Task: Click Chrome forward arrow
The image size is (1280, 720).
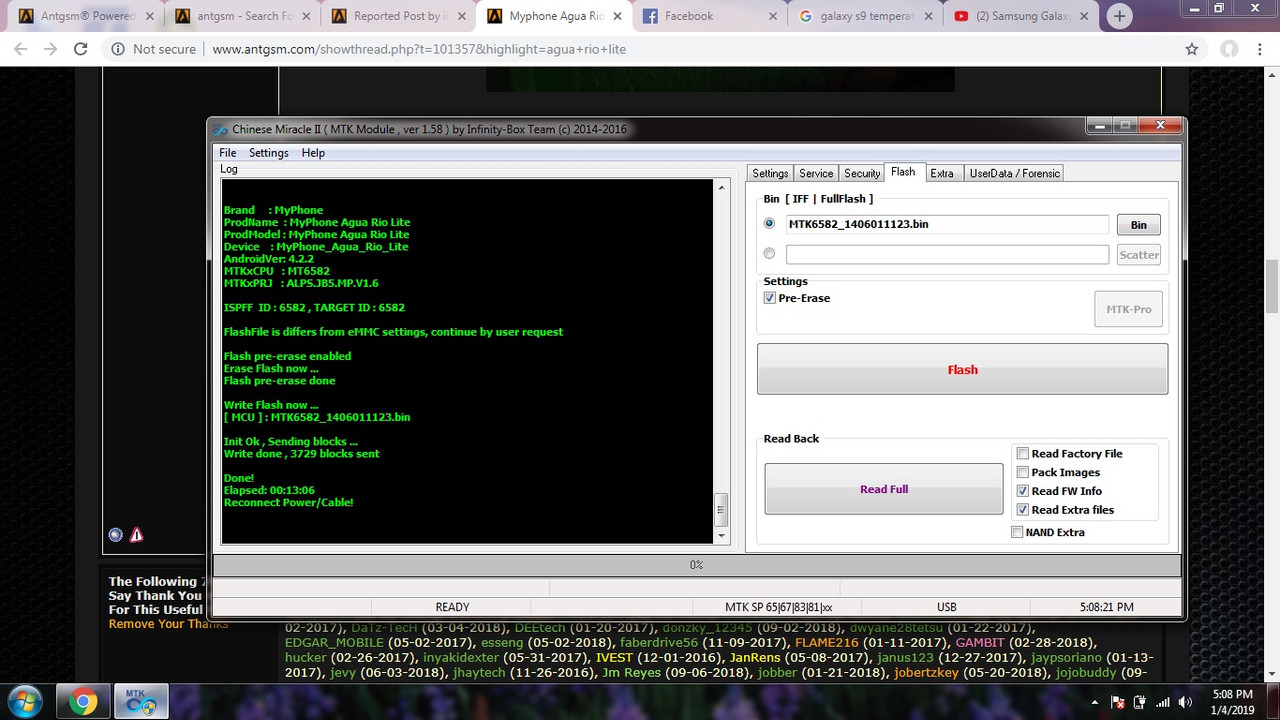Action: coord(50,49)
